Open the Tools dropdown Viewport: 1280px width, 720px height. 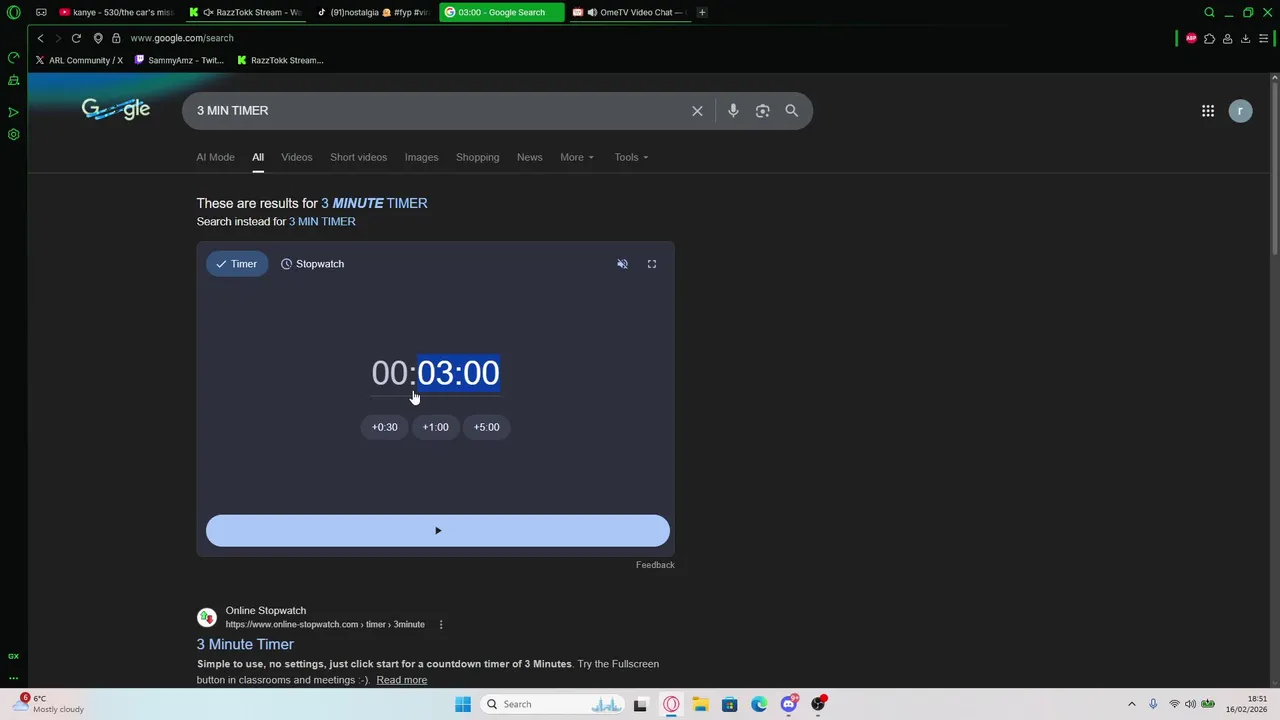pyautogui.click(x=631, y=157)
